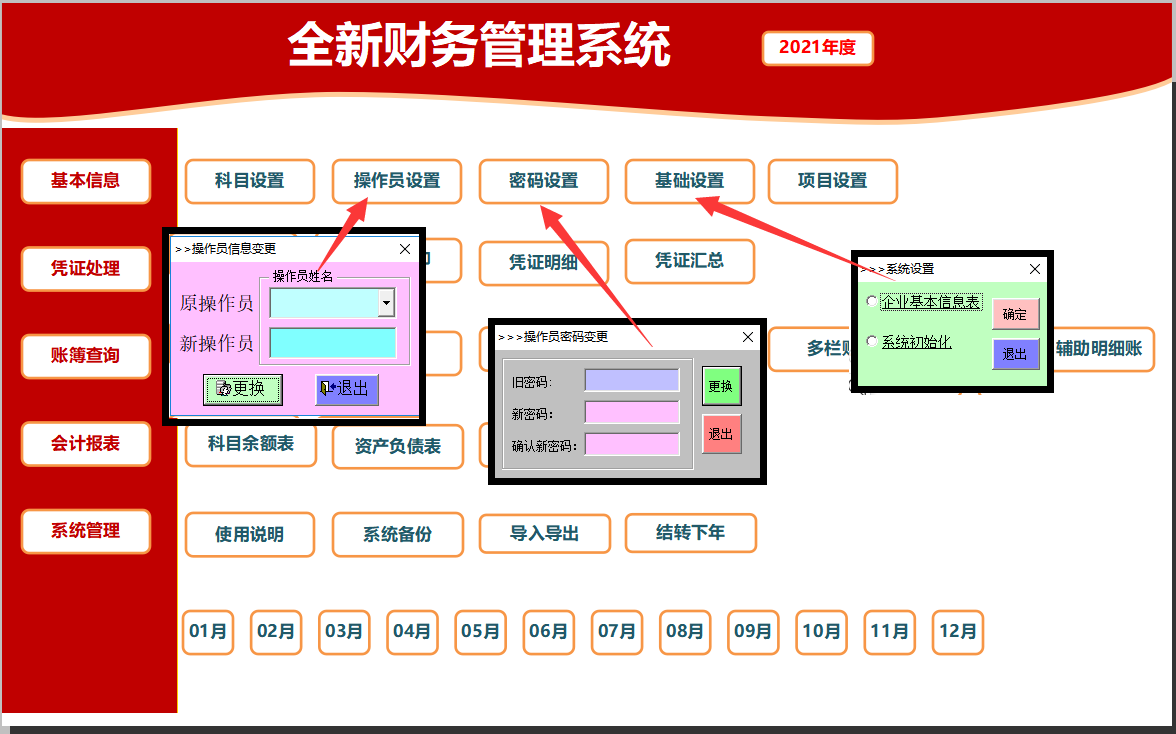
Task: Click 结转下年
Action: click(690, 533)
